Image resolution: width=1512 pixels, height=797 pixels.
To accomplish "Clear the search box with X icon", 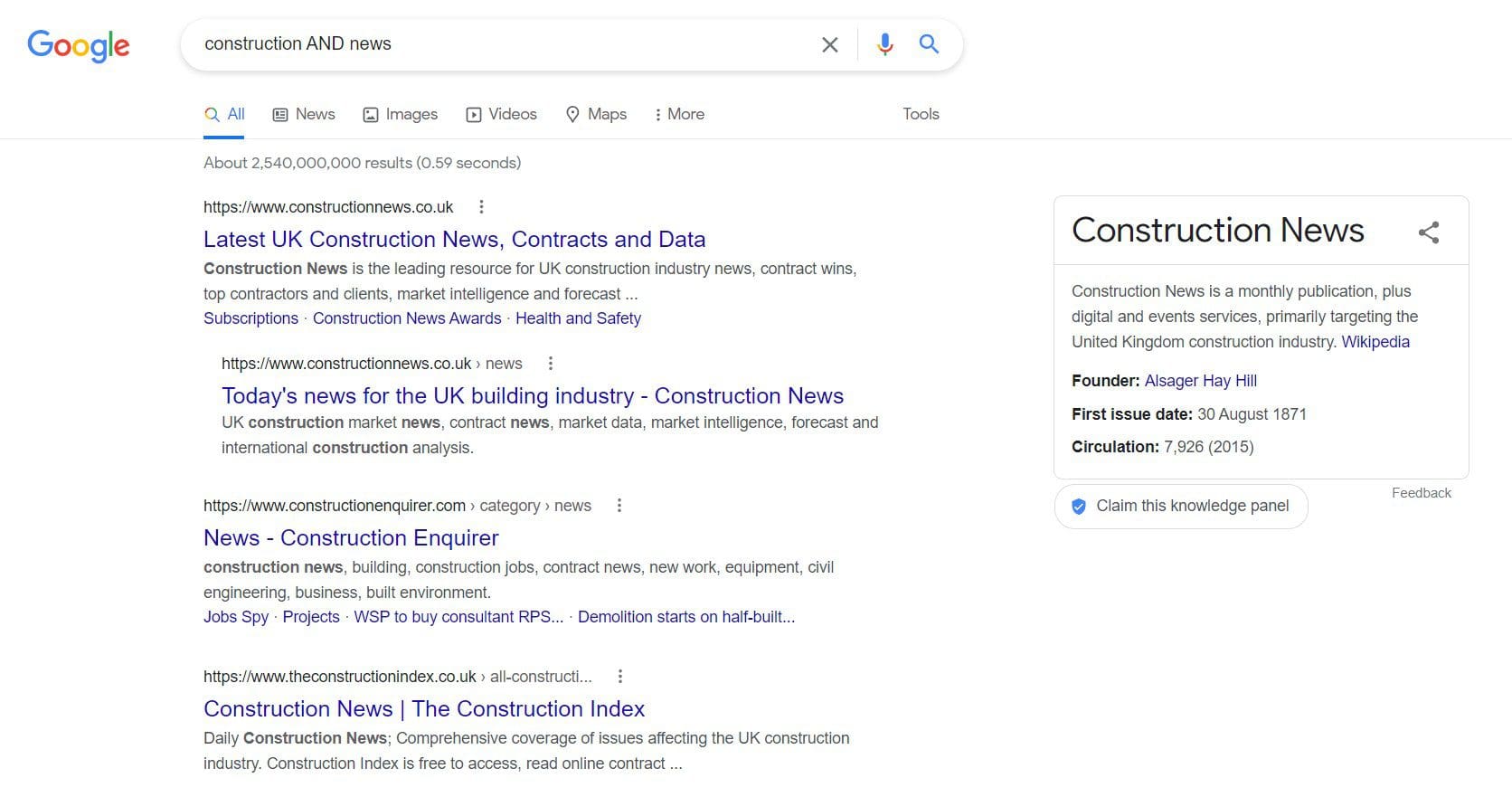I will [829, 44].
